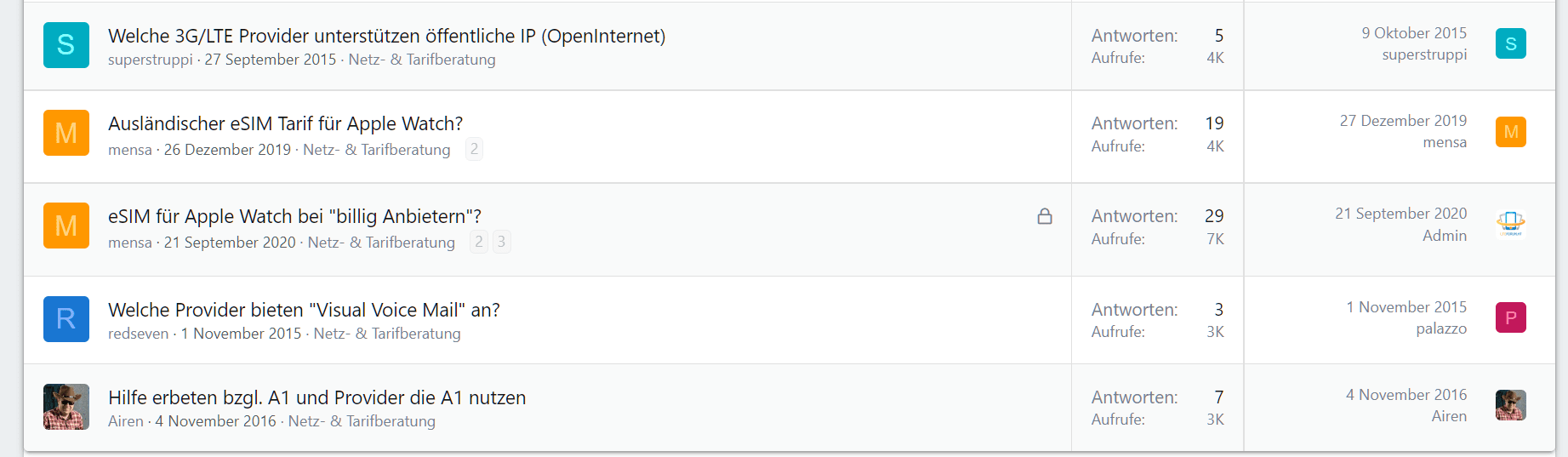Click Admin's last-poster avatar icon

click(x=1510, y=224)
